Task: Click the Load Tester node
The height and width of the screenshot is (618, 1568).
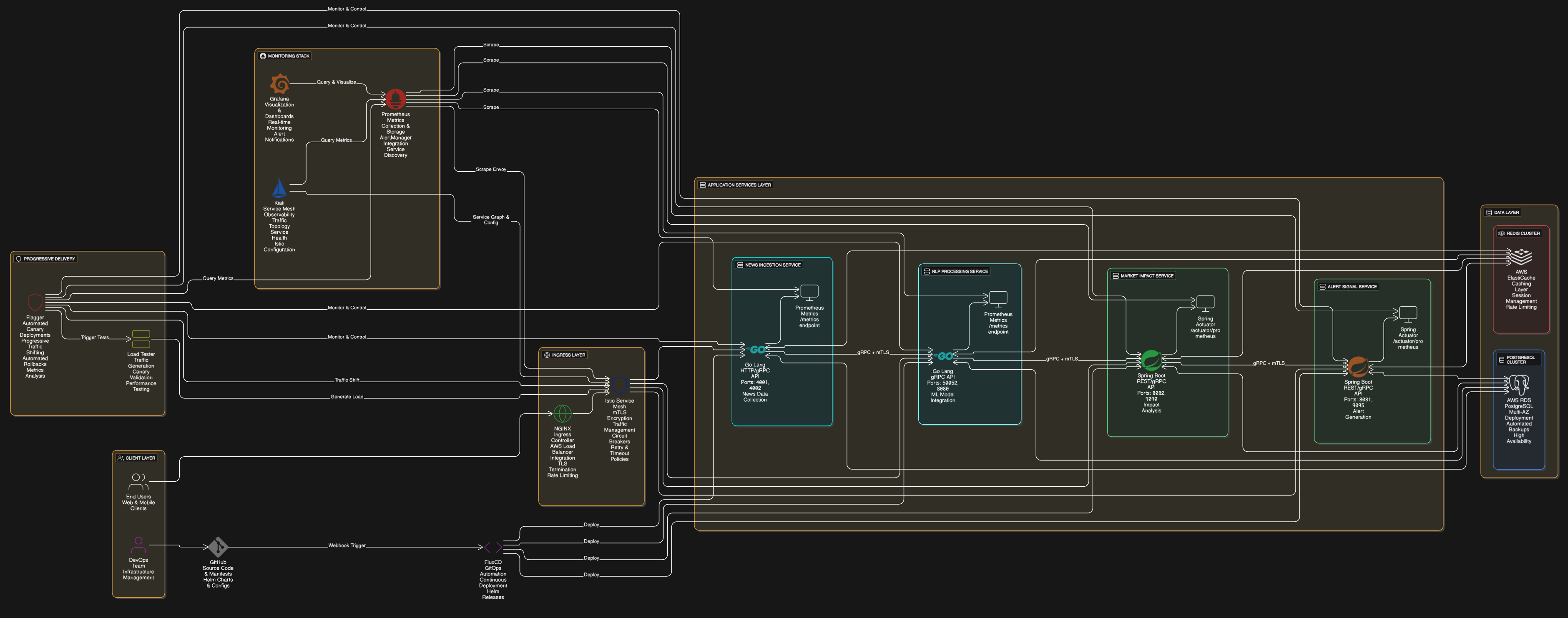Action: click(141, 339)
